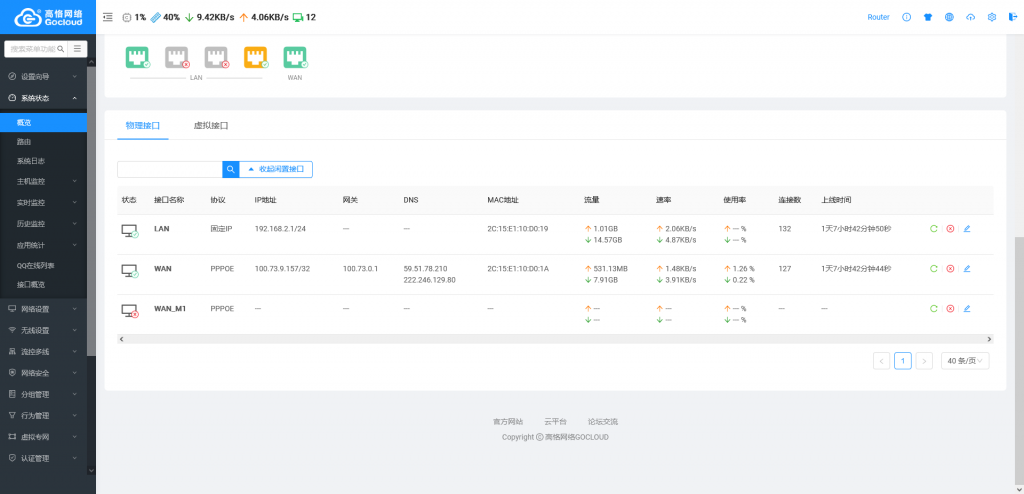Click the refresh icon in LAN row
Screen dimensions: 1024x494
[x=933, y=229]
